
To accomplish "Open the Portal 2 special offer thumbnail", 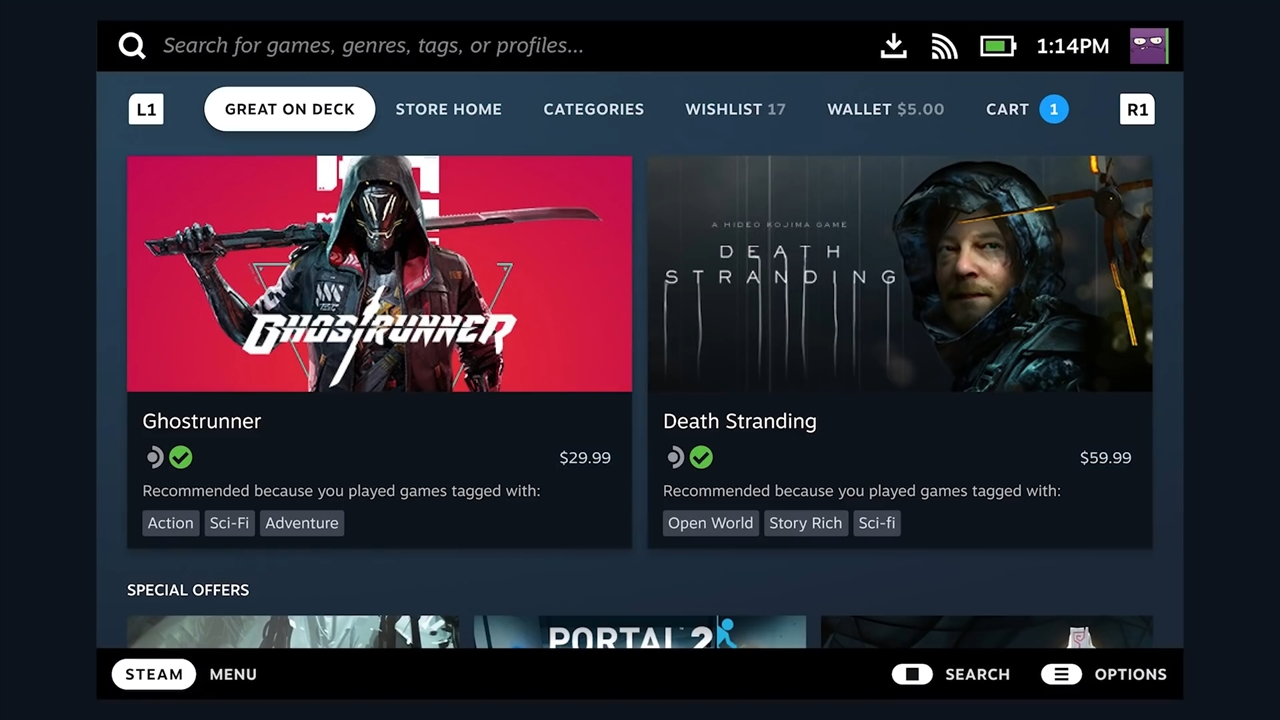I will [639, 632].
